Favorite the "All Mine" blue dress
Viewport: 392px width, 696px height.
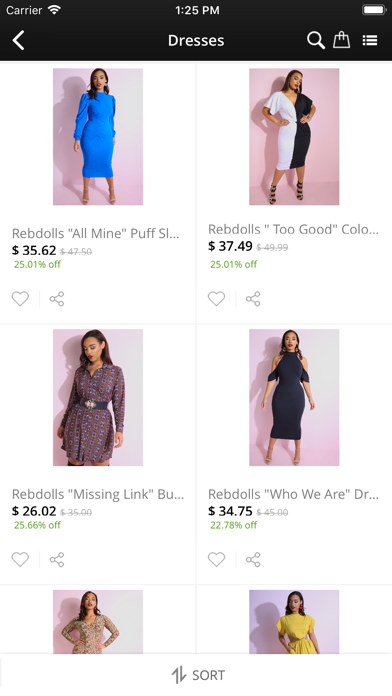20,299
